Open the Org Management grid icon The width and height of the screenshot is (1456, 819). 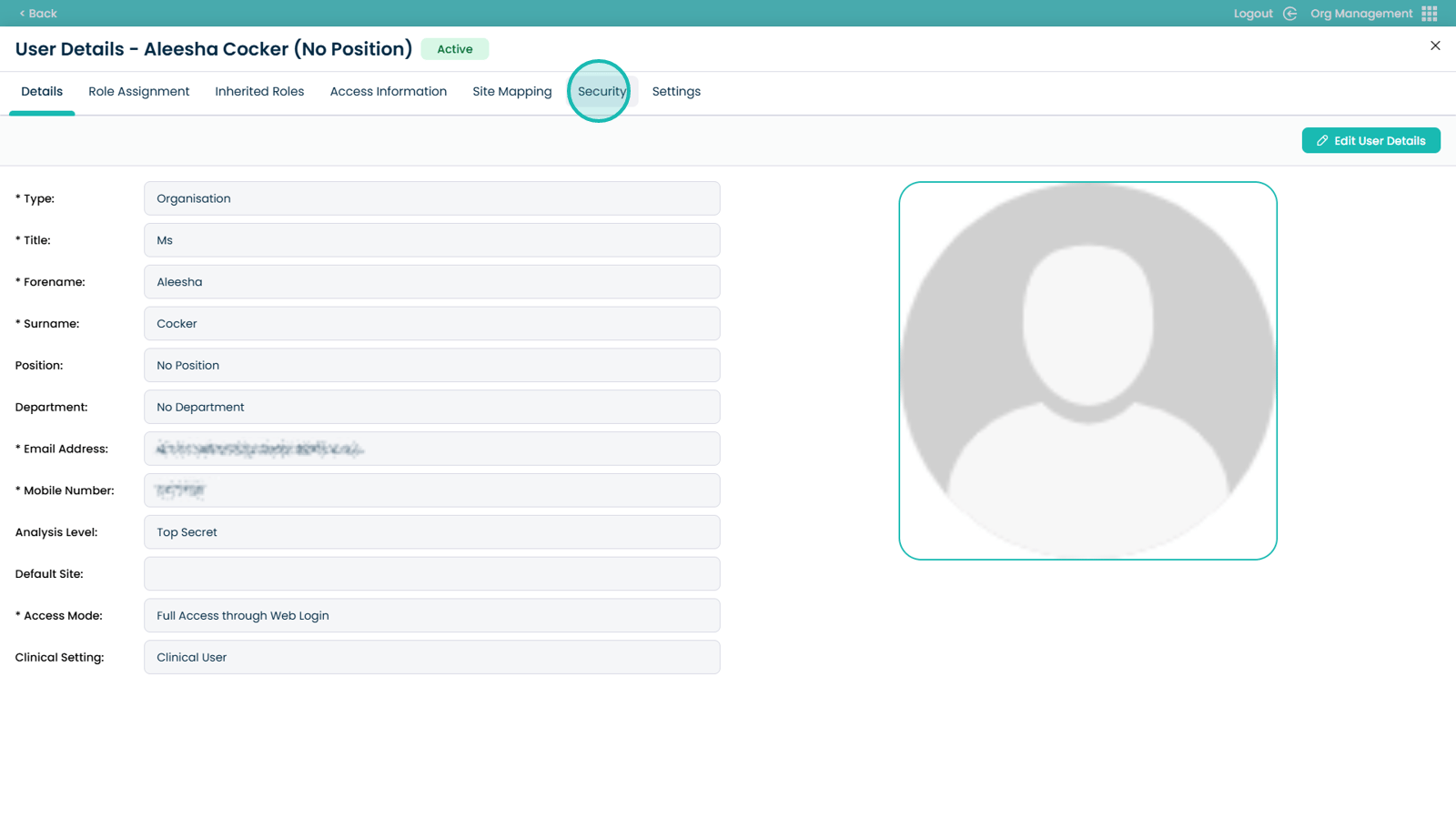coord(1430,14)
